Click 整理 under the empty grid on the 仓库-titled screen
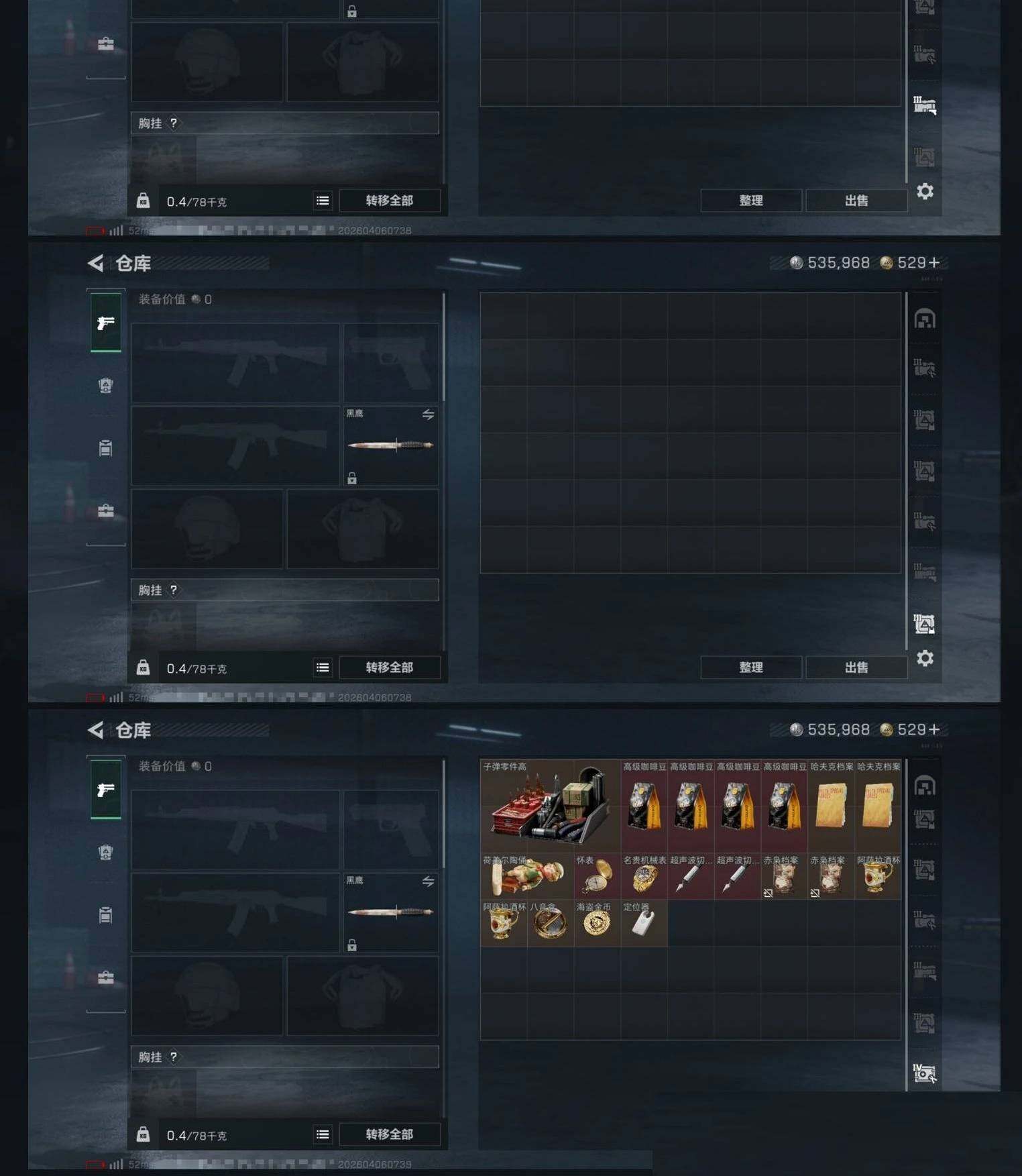This screenshot has height=1176, width=1022. pyautogui.click(x=750, y=667)
